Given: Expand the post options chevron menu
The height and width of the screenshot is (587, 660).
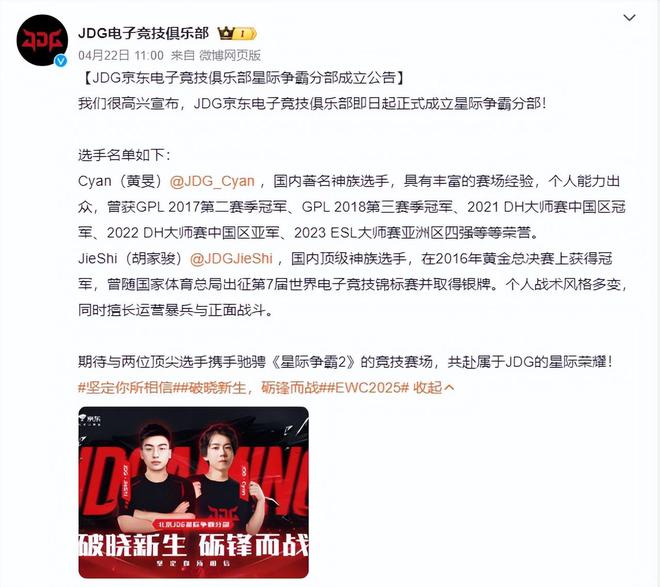Looking at the screenshot, I should [629, 18].
